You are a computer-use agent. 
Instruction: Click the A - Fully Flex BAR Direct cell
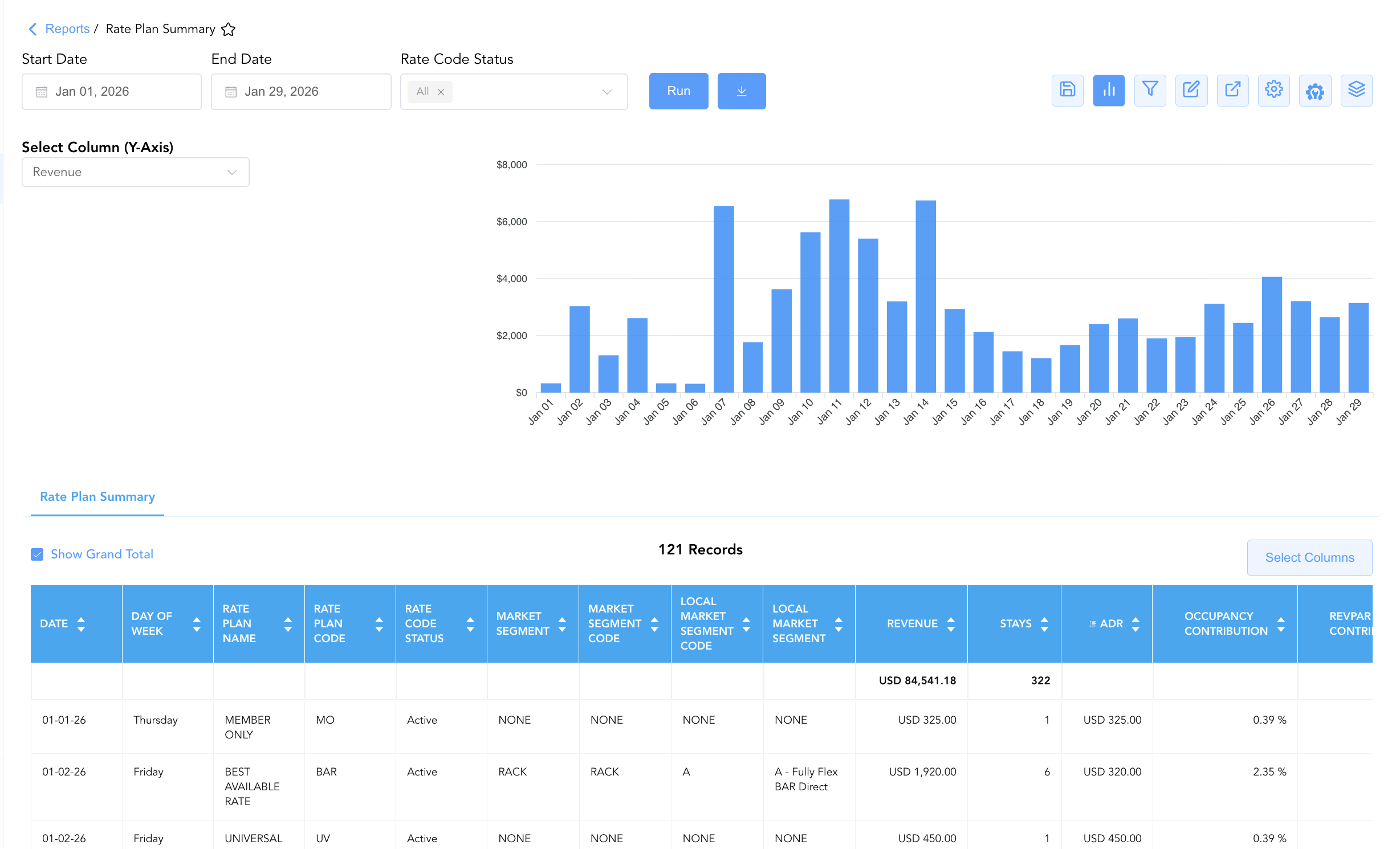pos(809,786)
